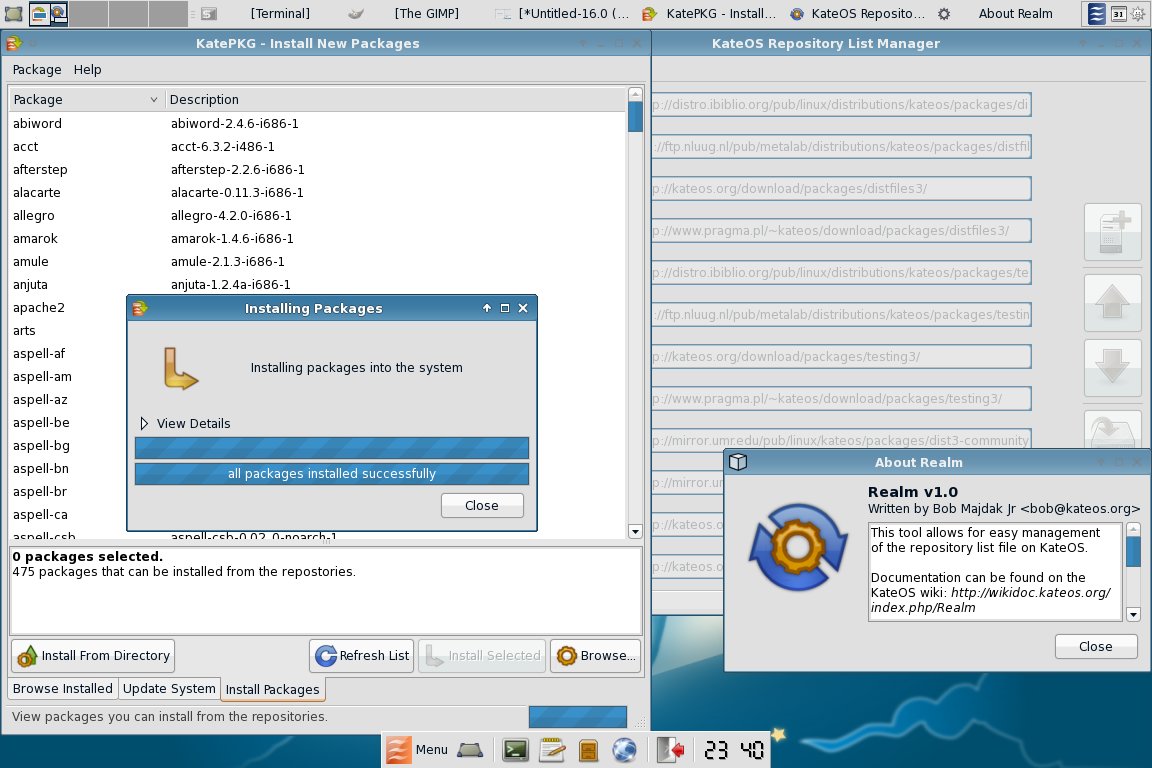Click the upper progress bar in Installing Packages
This screenshot has height=768, width=1152.
(331, 448)
